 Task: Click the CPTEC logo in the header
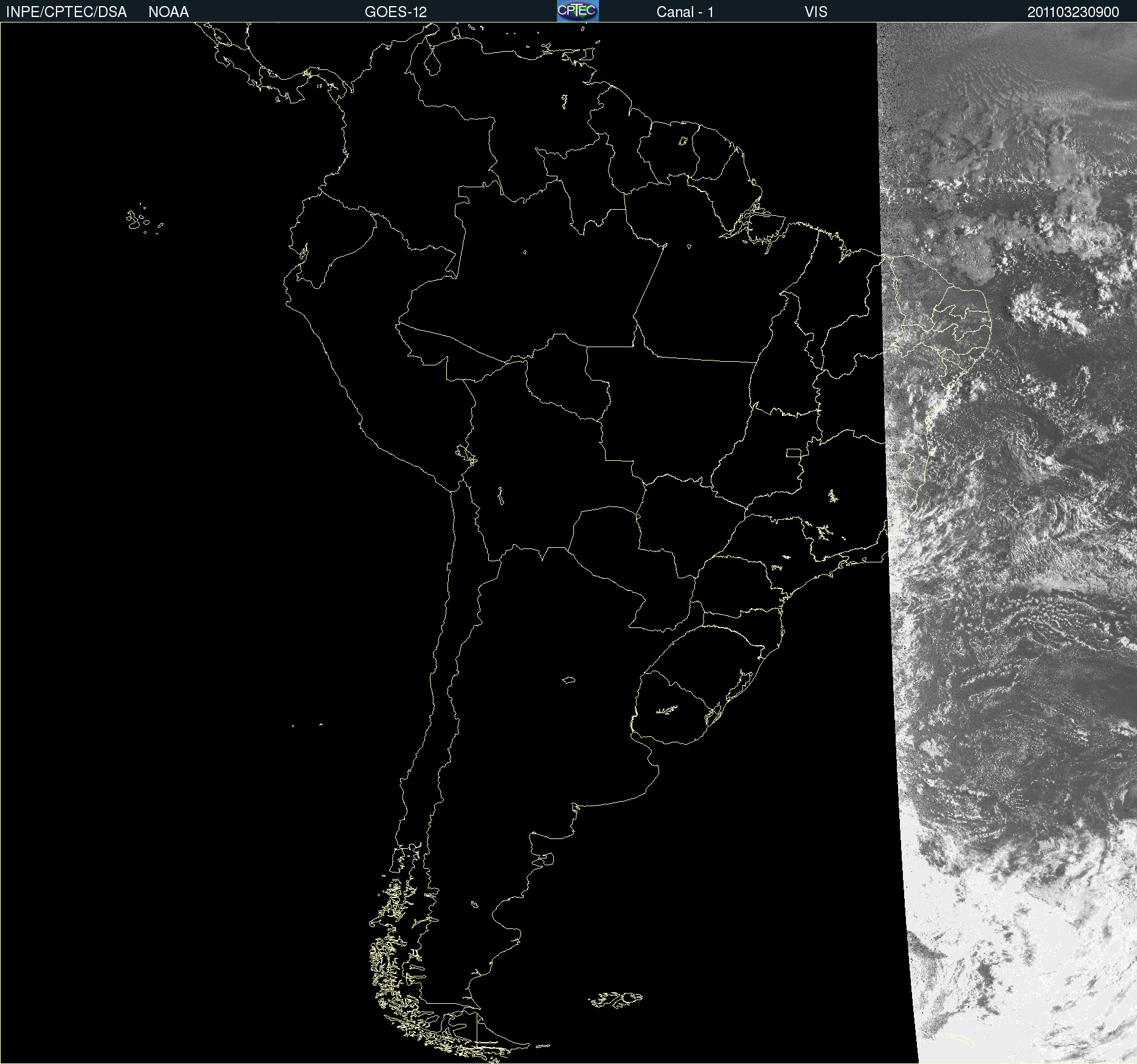(578, 11)
